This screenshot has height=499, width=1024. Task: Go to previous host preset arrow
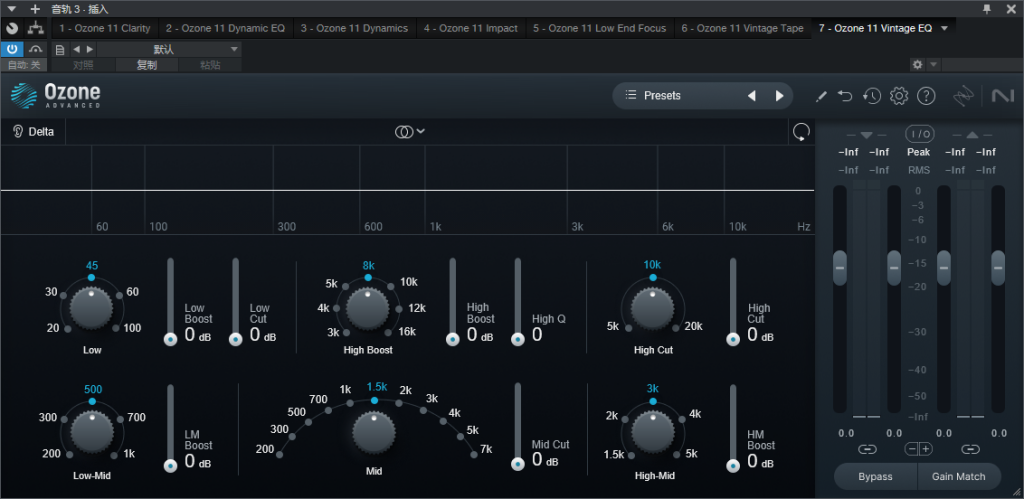coord(76,49)
